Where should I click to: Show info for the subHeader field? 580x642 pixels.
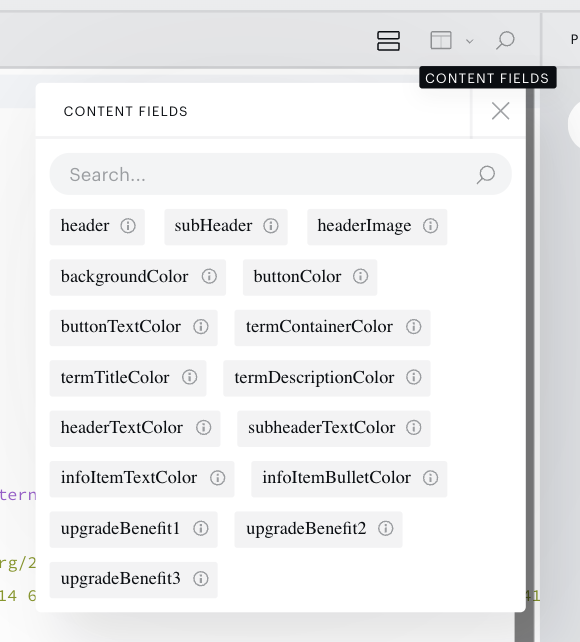pyautogui.click(x=271, y=226)
